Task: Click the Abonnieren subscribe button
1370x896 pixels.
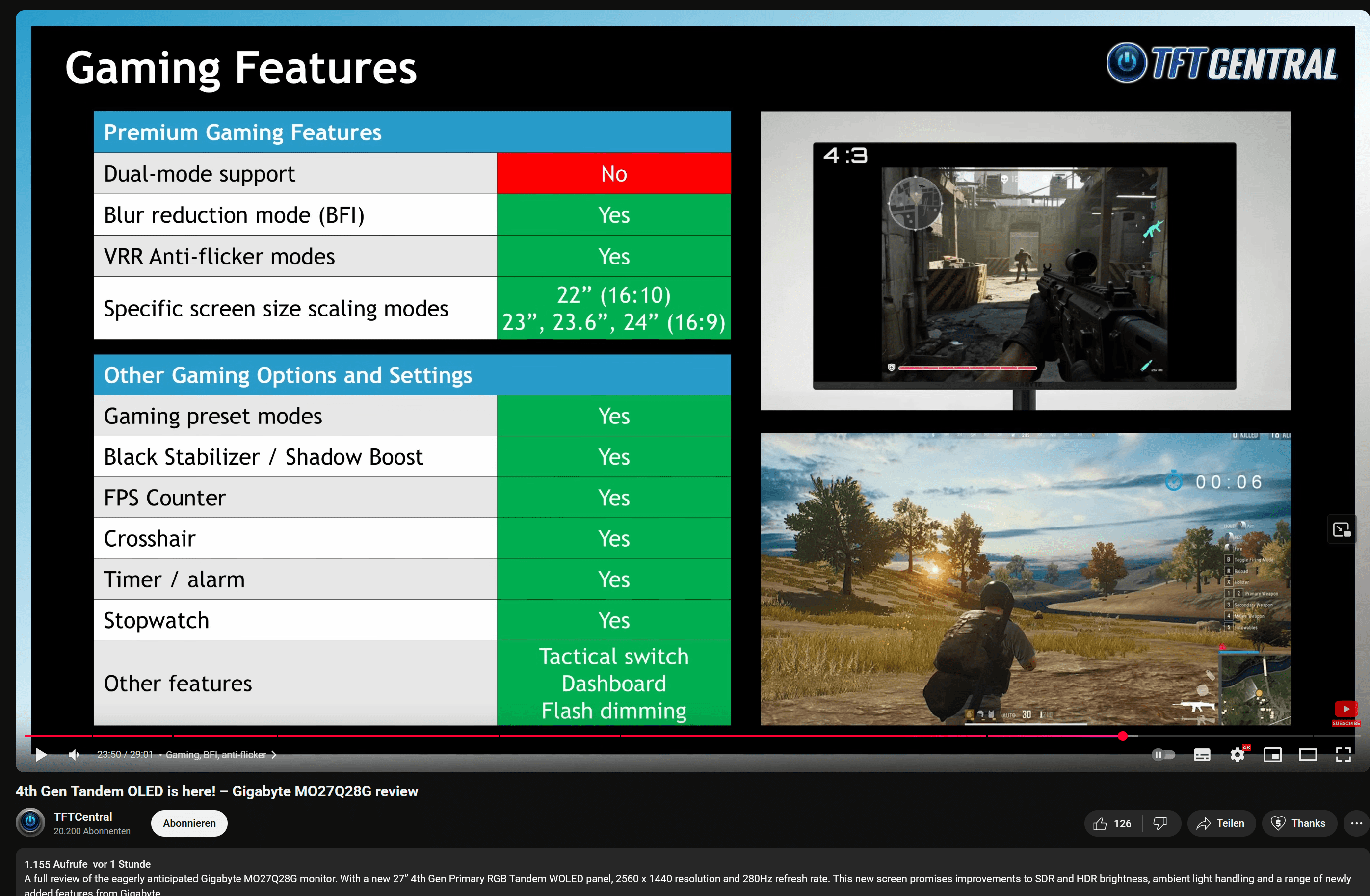Action: tap(189, 823)
